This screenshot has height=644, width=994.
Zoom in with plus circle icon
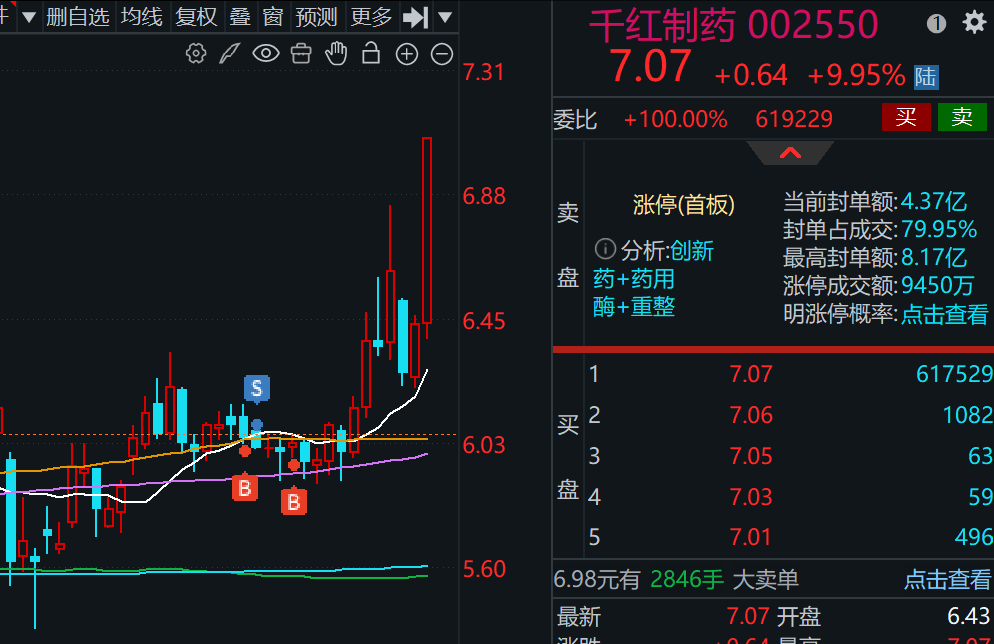tap(406, 55)
